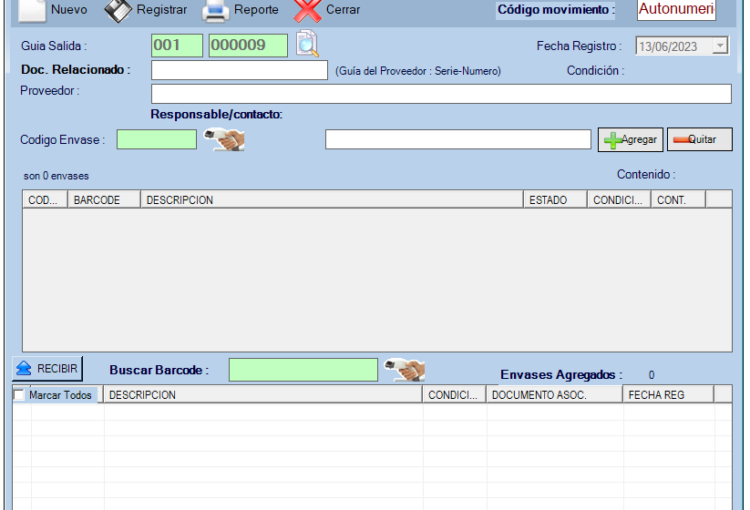Open the Fecha Registro date dropdown

tap(719, 46)
